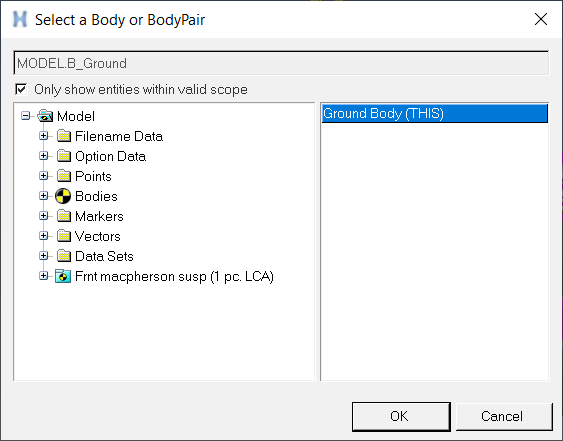Uncheck Only show entities within valid scope

[21, 89]
